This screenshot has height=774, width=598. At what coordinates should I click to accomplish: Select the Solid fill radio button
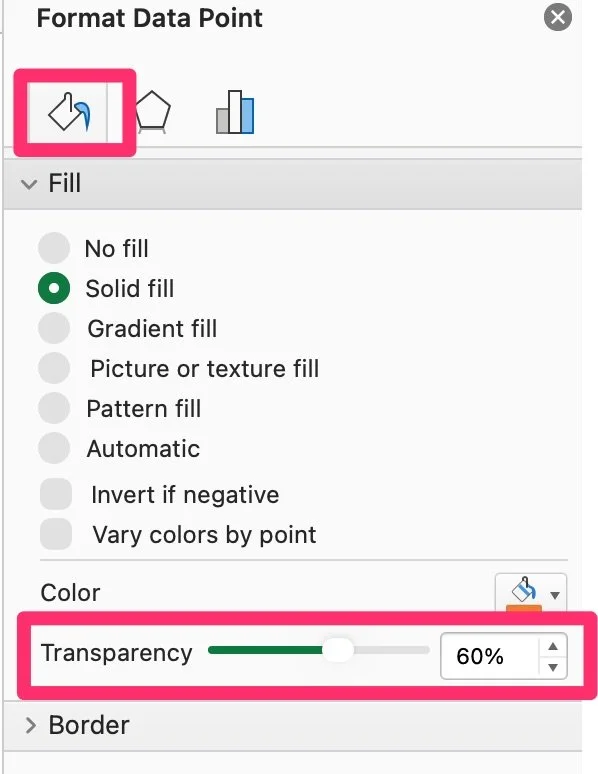(x=54, y=288)
